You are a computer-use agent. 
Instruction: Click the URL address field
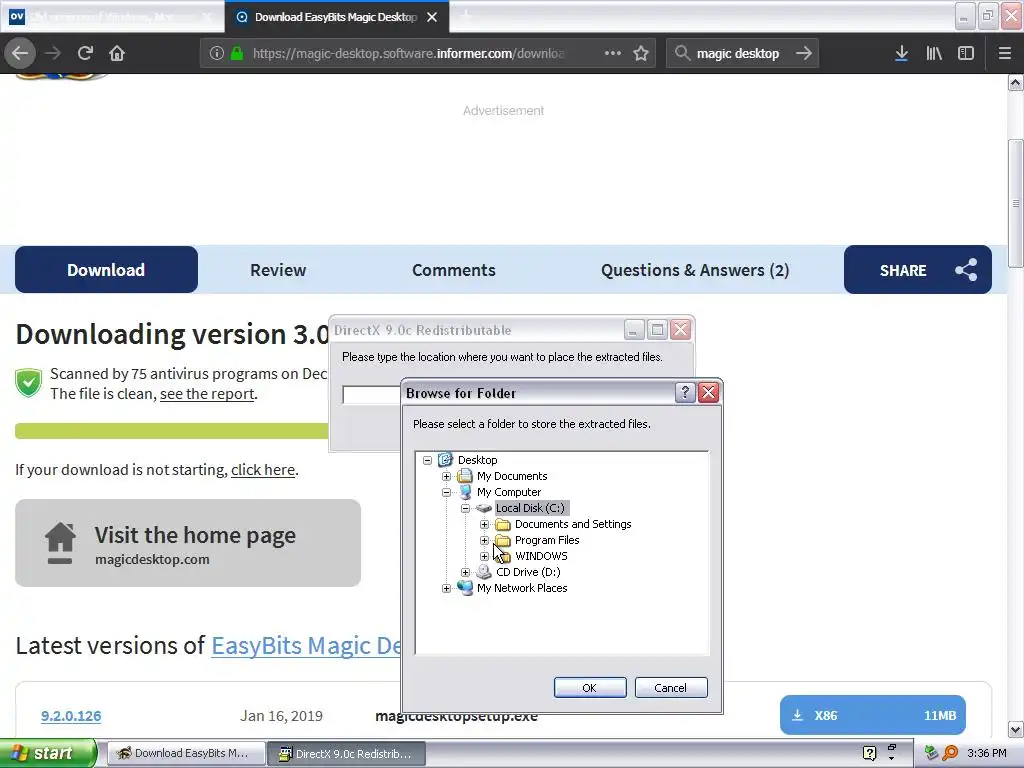tap(408, 53)
